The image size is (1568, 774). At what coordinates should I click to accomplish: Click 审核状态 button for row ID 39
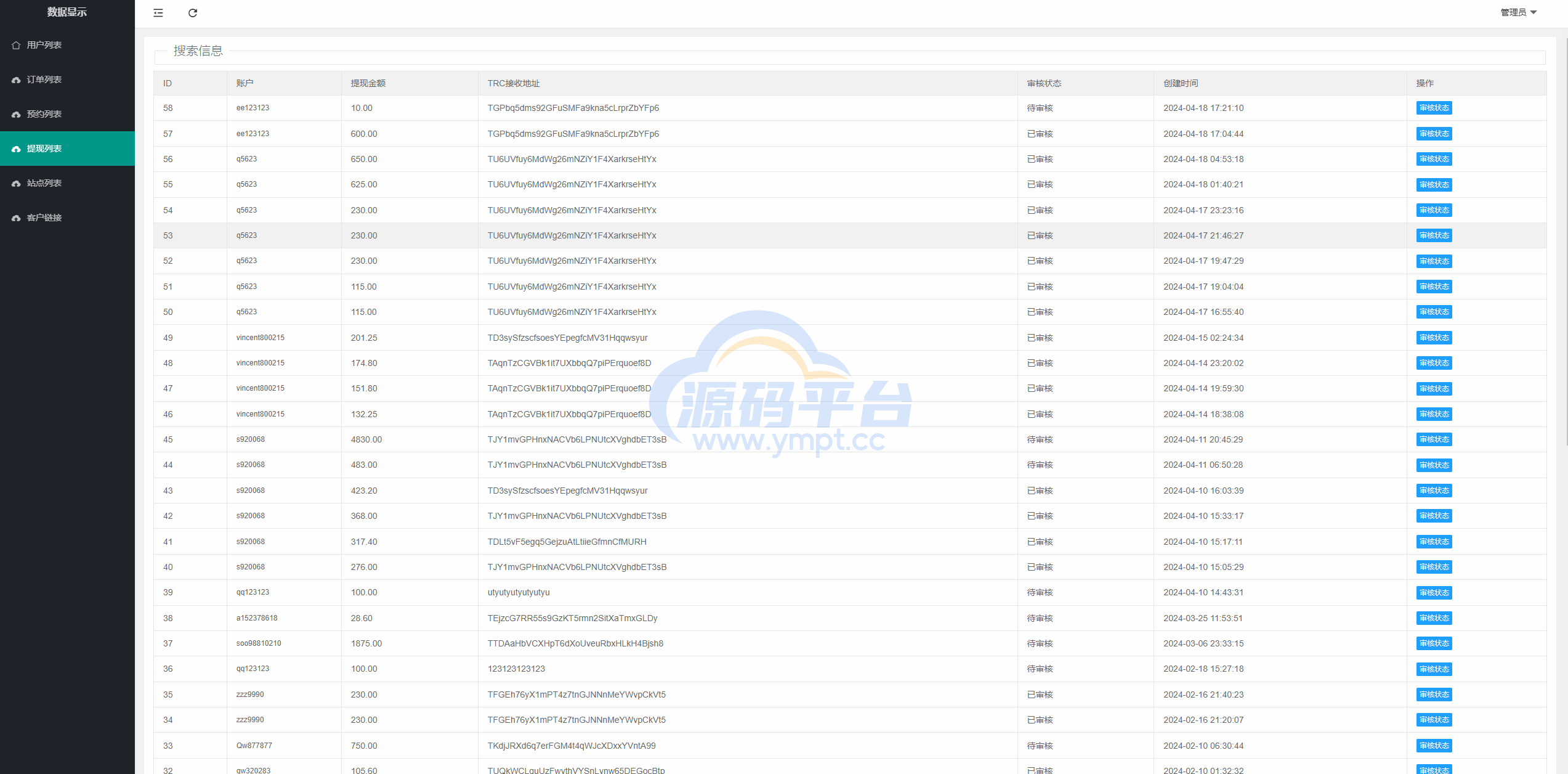pos(1434,593)
